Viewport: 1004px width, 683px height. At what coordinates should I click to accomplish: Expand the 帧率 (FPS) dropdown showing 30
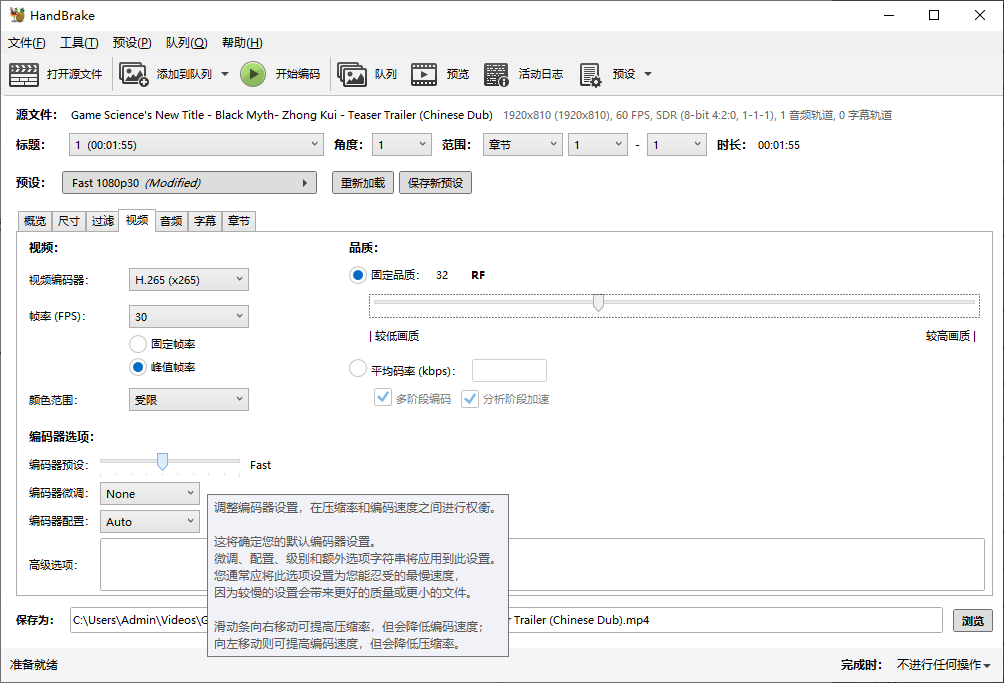click(x=188, y=317)
